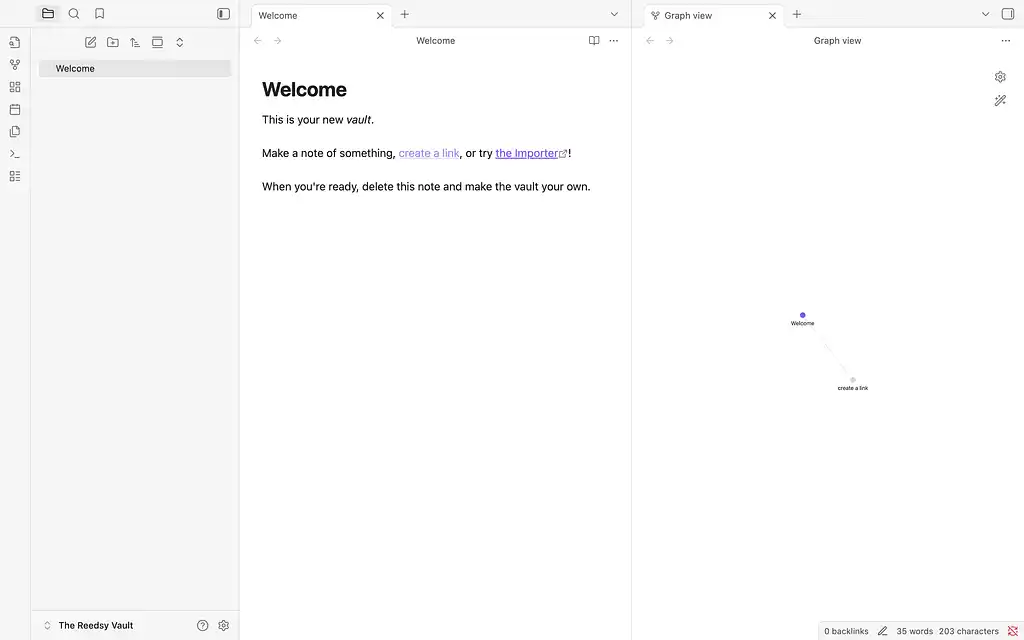Image resolution: width=1024 pixels, height=640 pixels.
Task: Open today's daily note icon
Action: (x=15, y=109)
